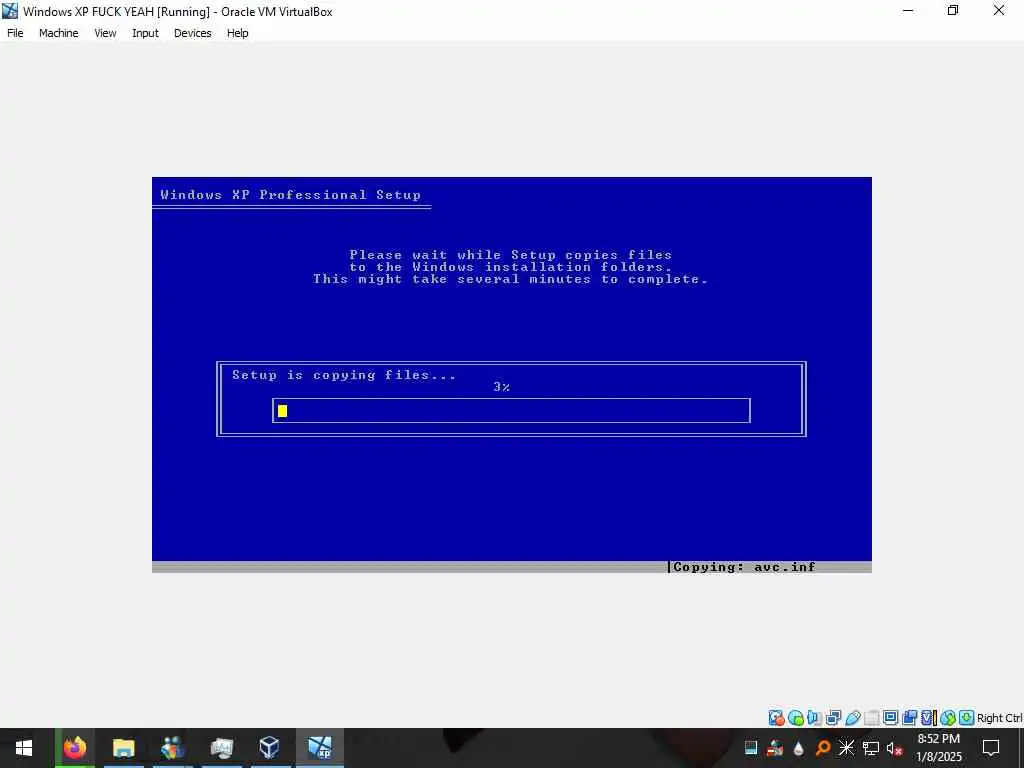The width and height of the screenshot is (1024, 768).
Task: Open the Windows Start menu
Action: 24,748
